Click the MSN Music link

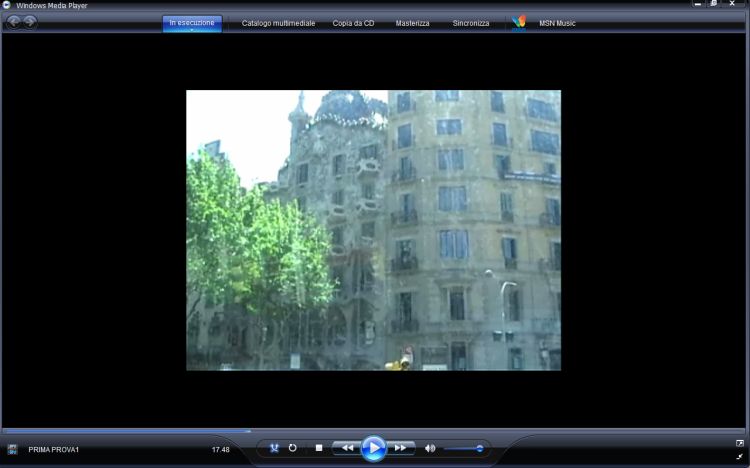559,22
